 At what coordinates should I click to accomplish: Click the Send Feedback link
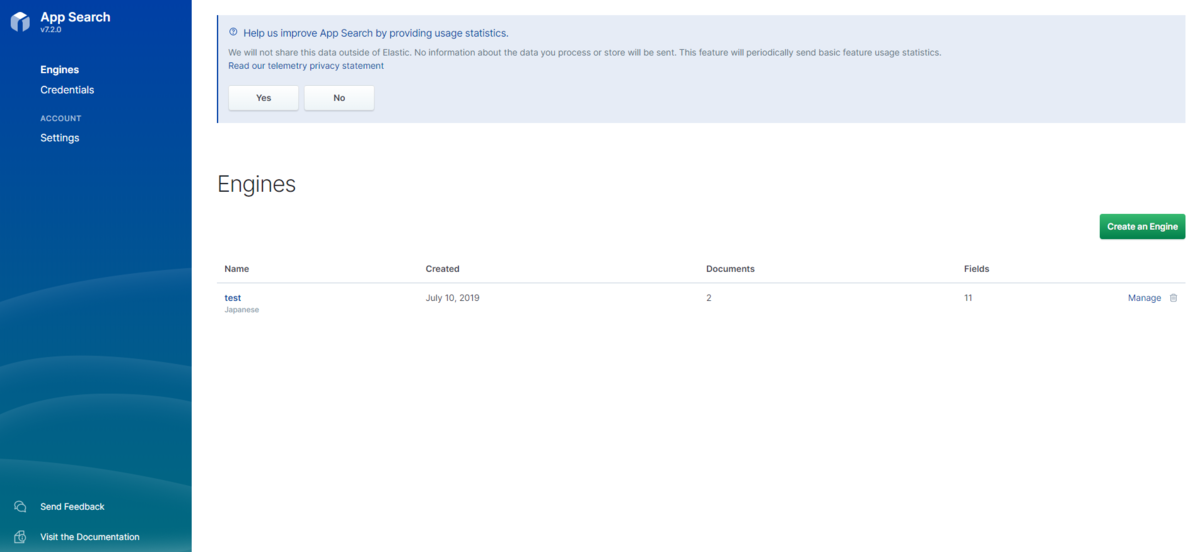click(x=72, y=507)
